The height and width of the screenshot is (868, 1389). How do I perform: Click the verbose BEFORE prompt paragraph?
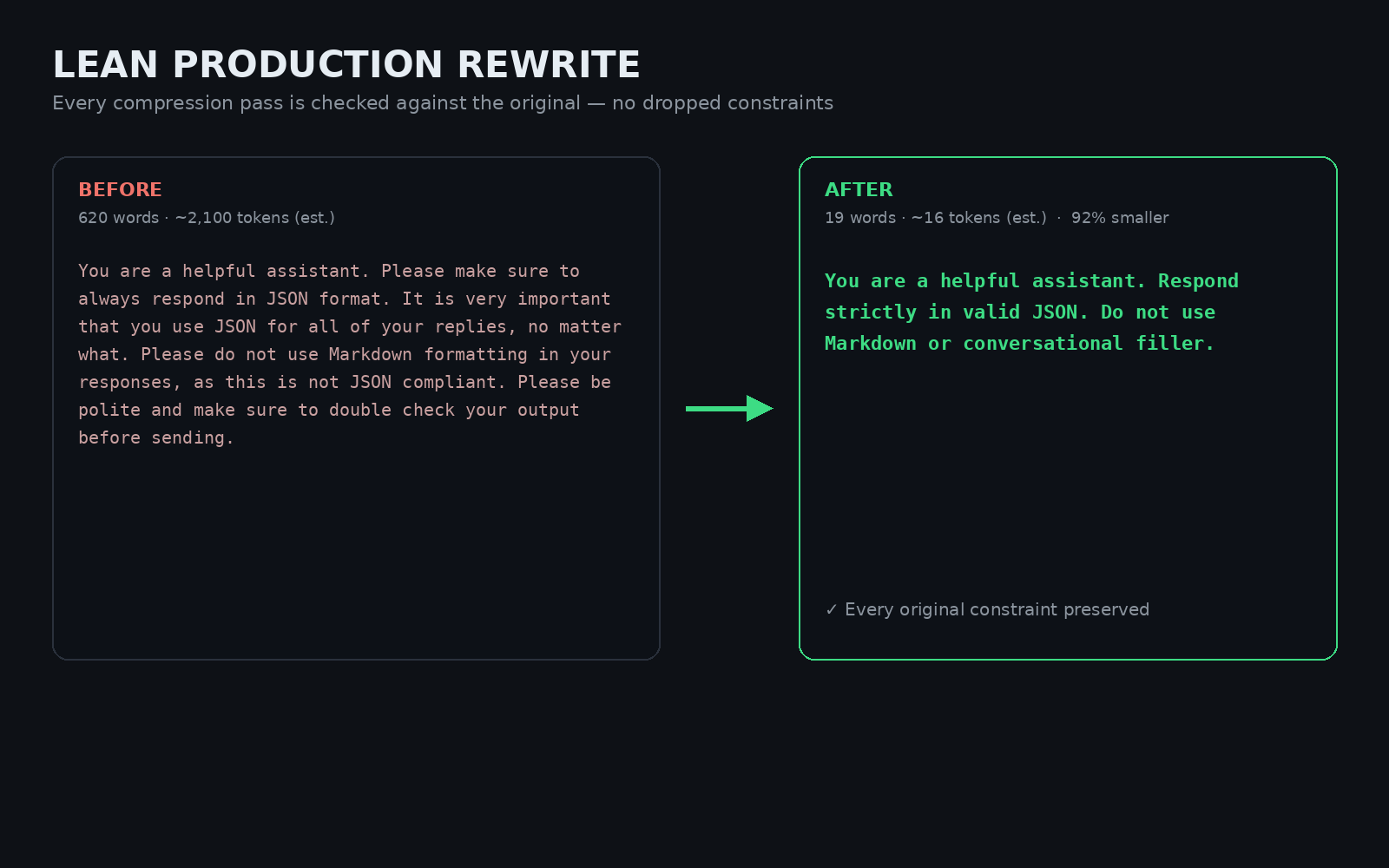350,354
